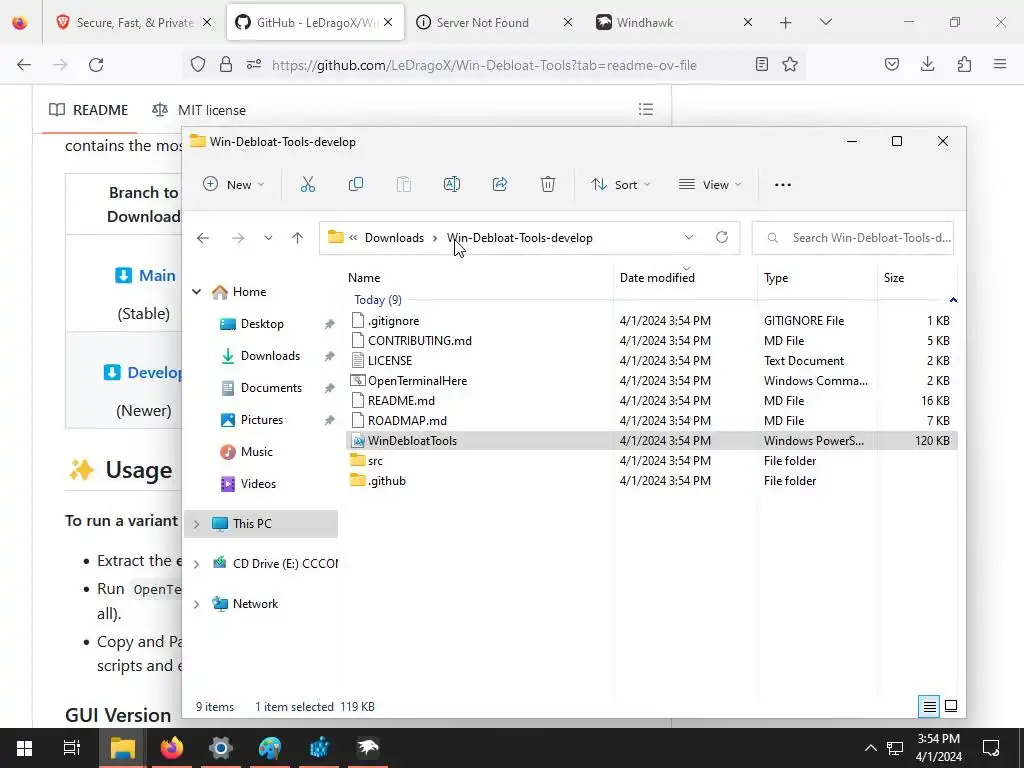The height and width of the screenshot is (768, 1024).
Task: Open Desktop in navigation pane
Action: [x=261, y=324]
